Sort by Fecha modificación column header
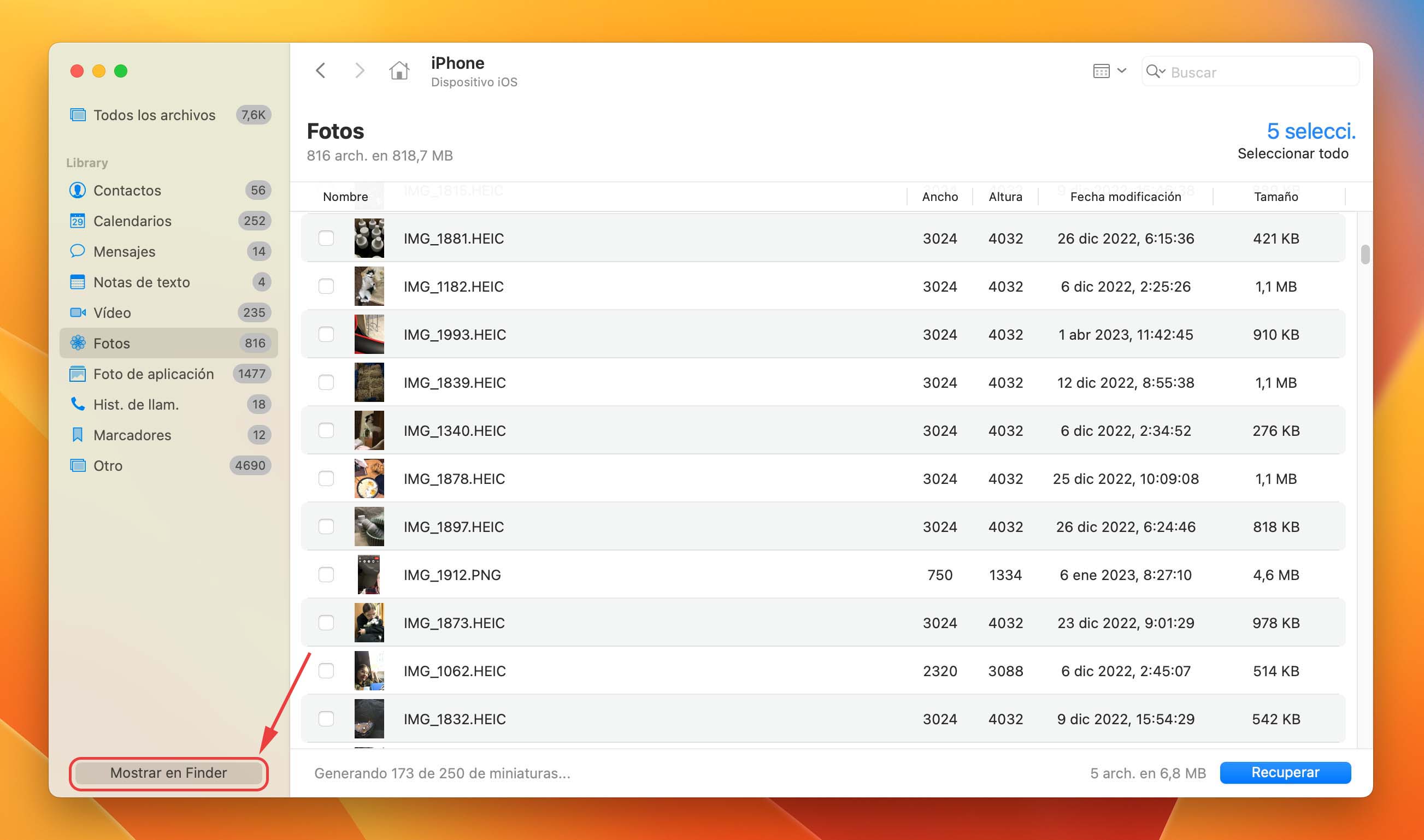This screenshot has height=840, width=1424. [x=1126, y=197]
